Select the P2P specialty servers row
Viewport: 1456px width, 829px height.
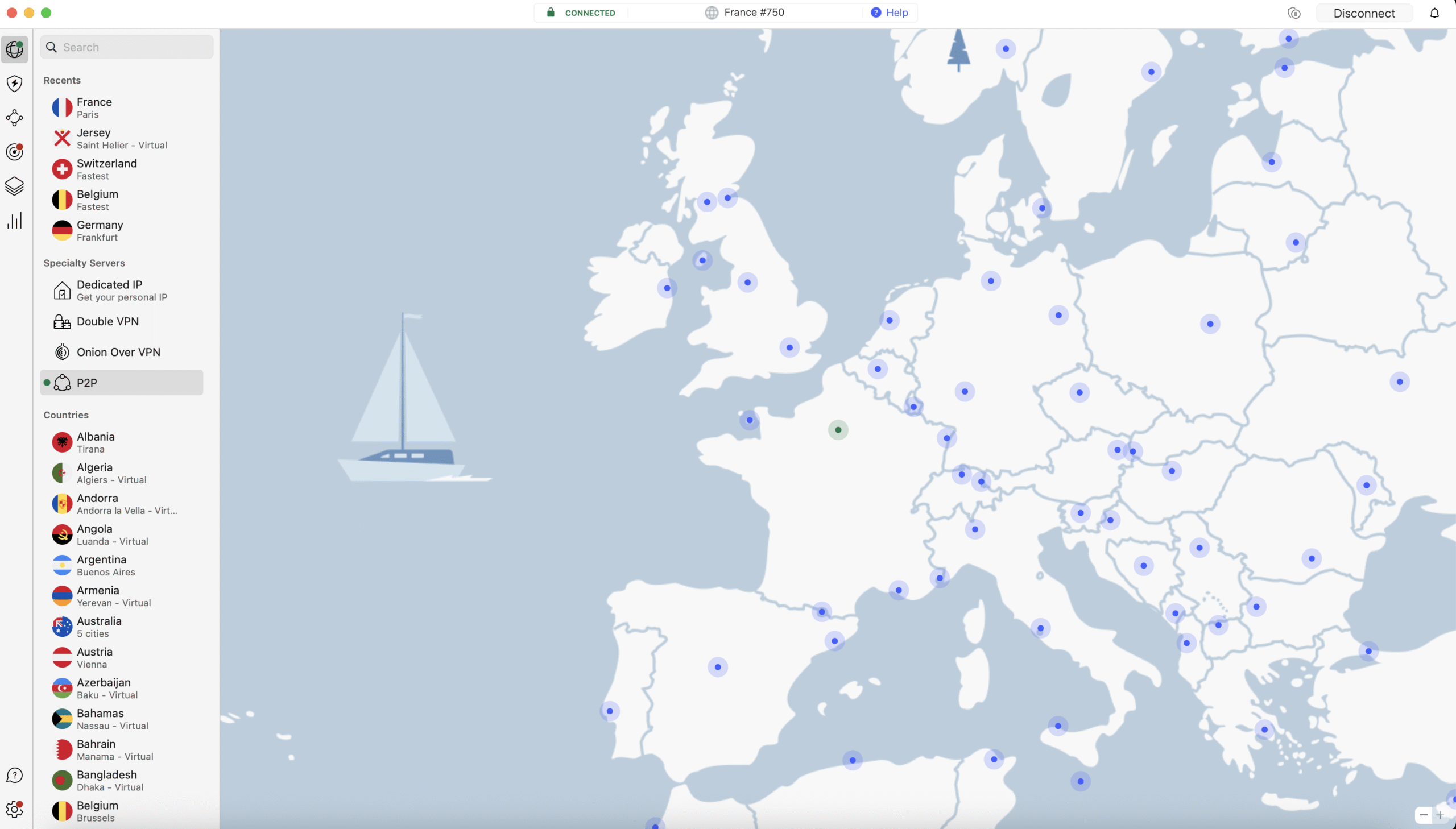(x=122, y=383)
